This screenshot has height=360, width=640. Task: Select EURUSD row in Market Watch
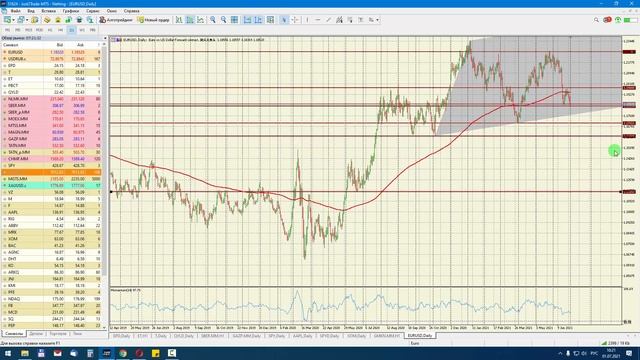click(x=52, y=52)
